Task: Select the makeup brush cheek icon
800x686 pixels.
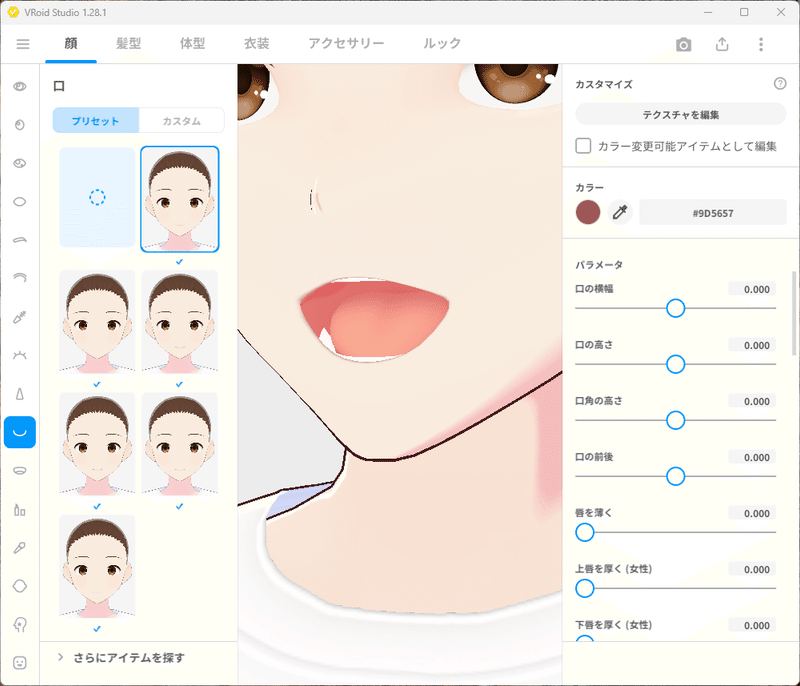Action: tap(20, 548)
